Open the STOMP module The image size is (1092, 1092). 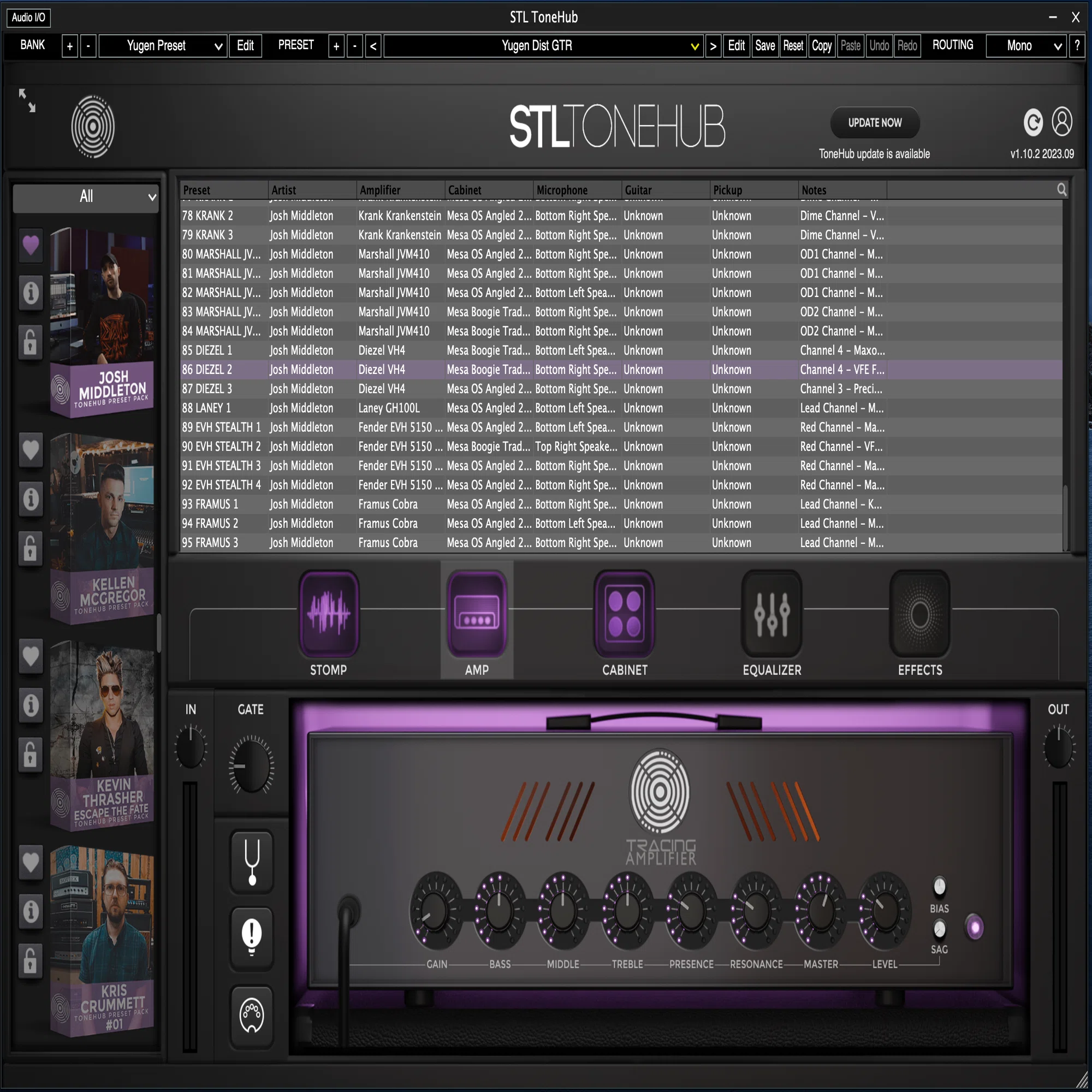click(328, 614)
